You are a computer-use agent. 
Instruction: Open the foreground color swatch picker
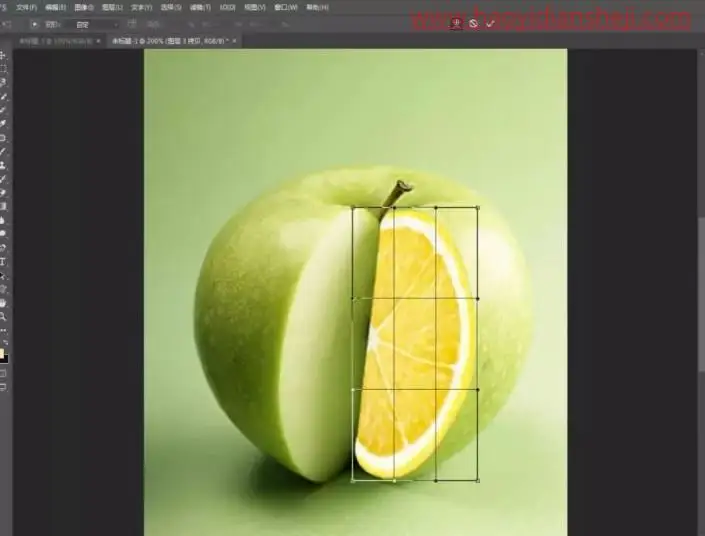(x=1, y=353)
